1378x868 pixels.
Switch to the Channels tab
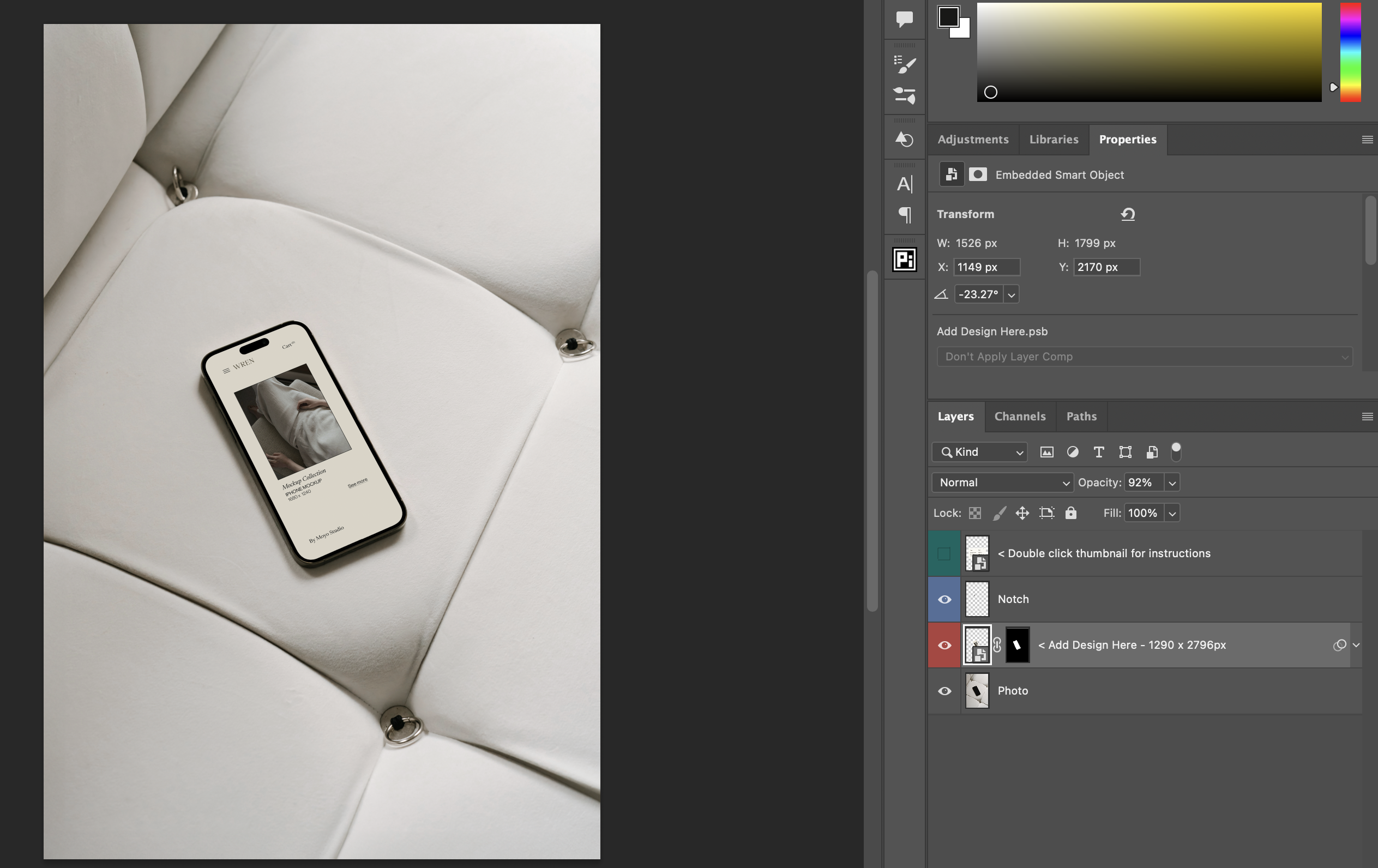click(1020, 417)
